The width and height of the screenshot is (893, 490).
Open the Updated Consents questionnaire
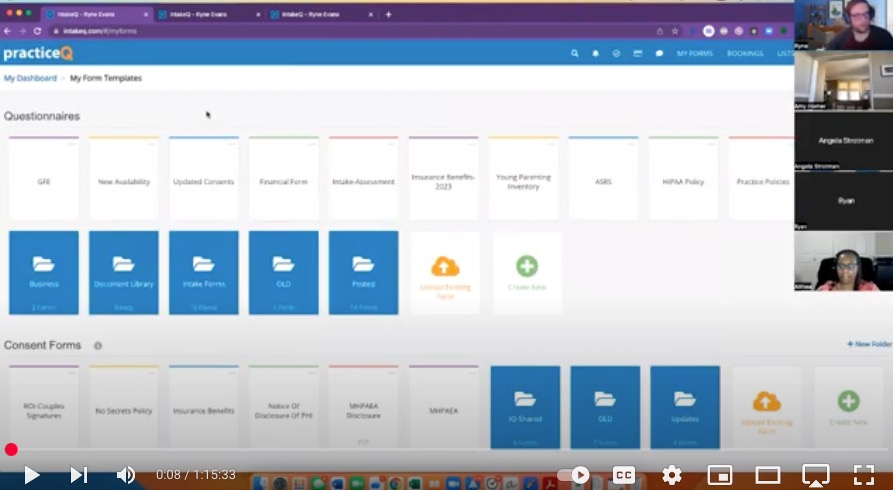point(204,178)
